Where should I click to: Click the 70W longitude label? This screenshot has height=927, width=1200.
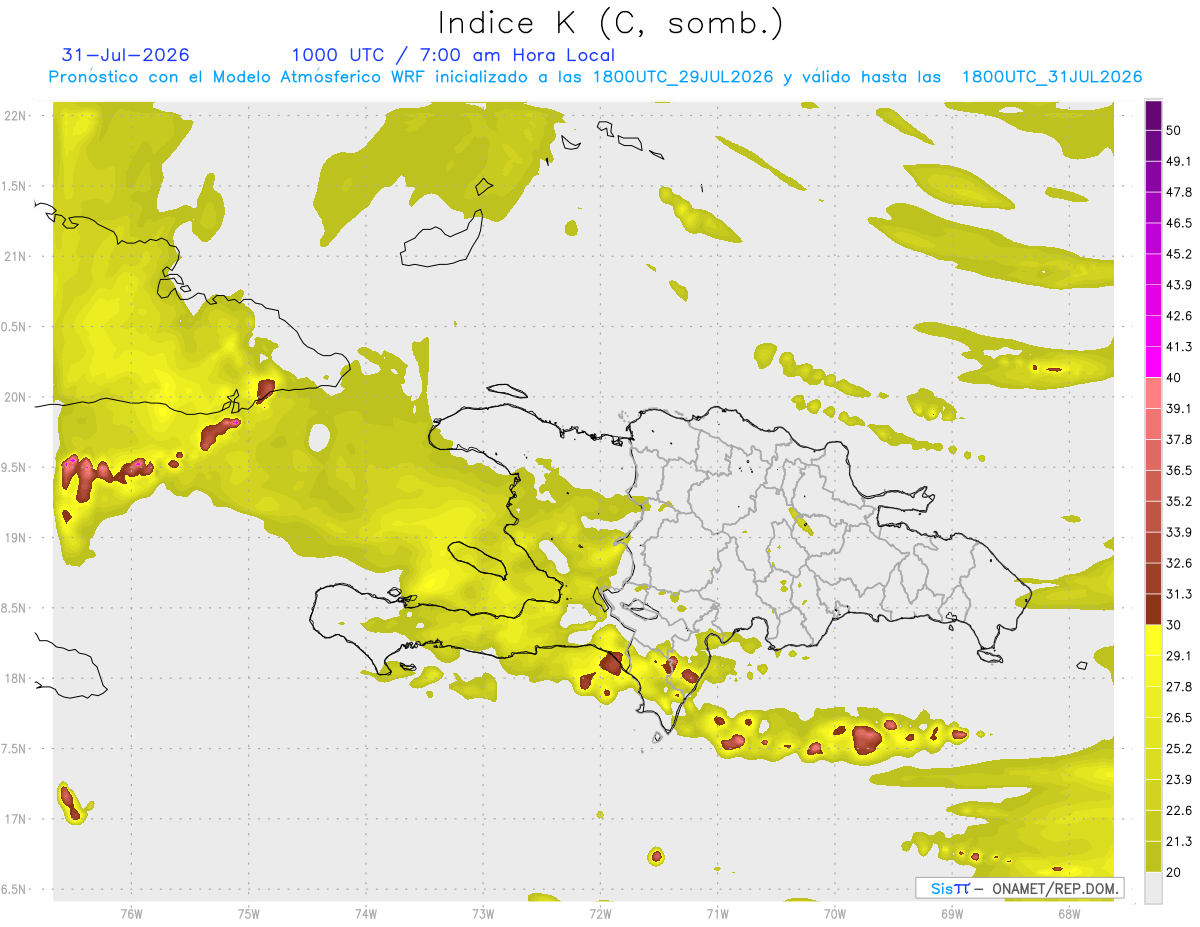pyautogui.click(x=835, y=913)
